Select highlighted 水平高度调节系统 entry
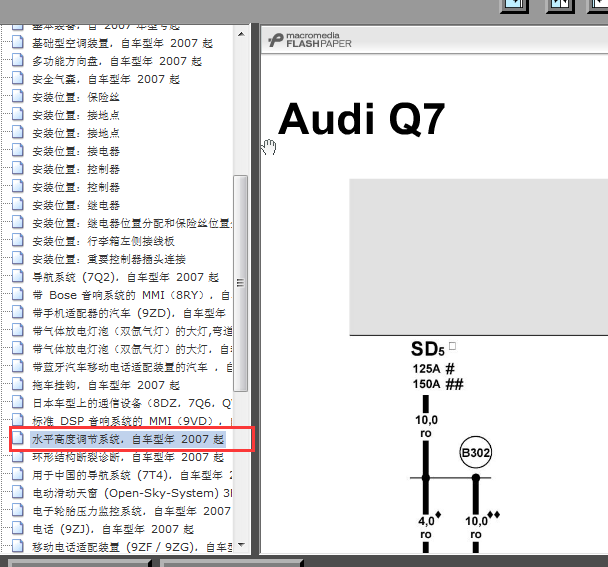This screenshot has height=567, width=608. point(128,439)
